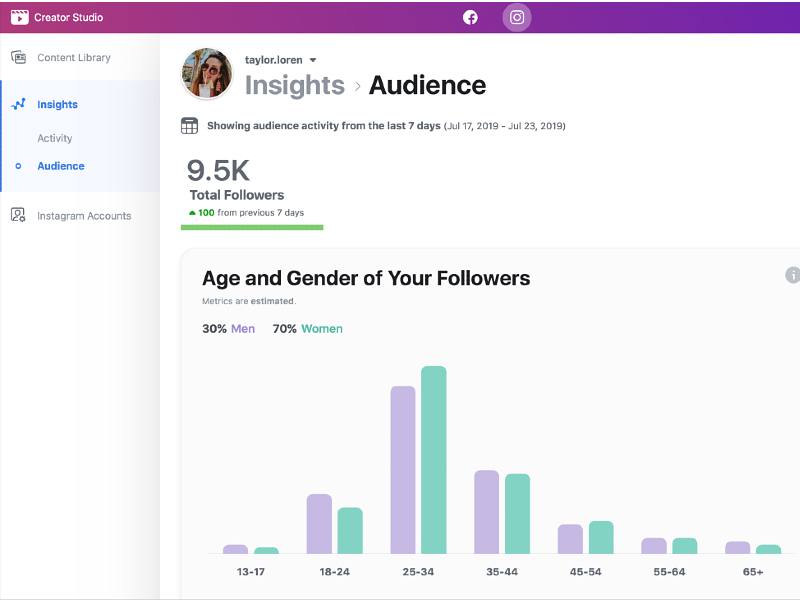Open the info icon on followers chart
This screenshot has height=600, width=800.
coord(792,275)
